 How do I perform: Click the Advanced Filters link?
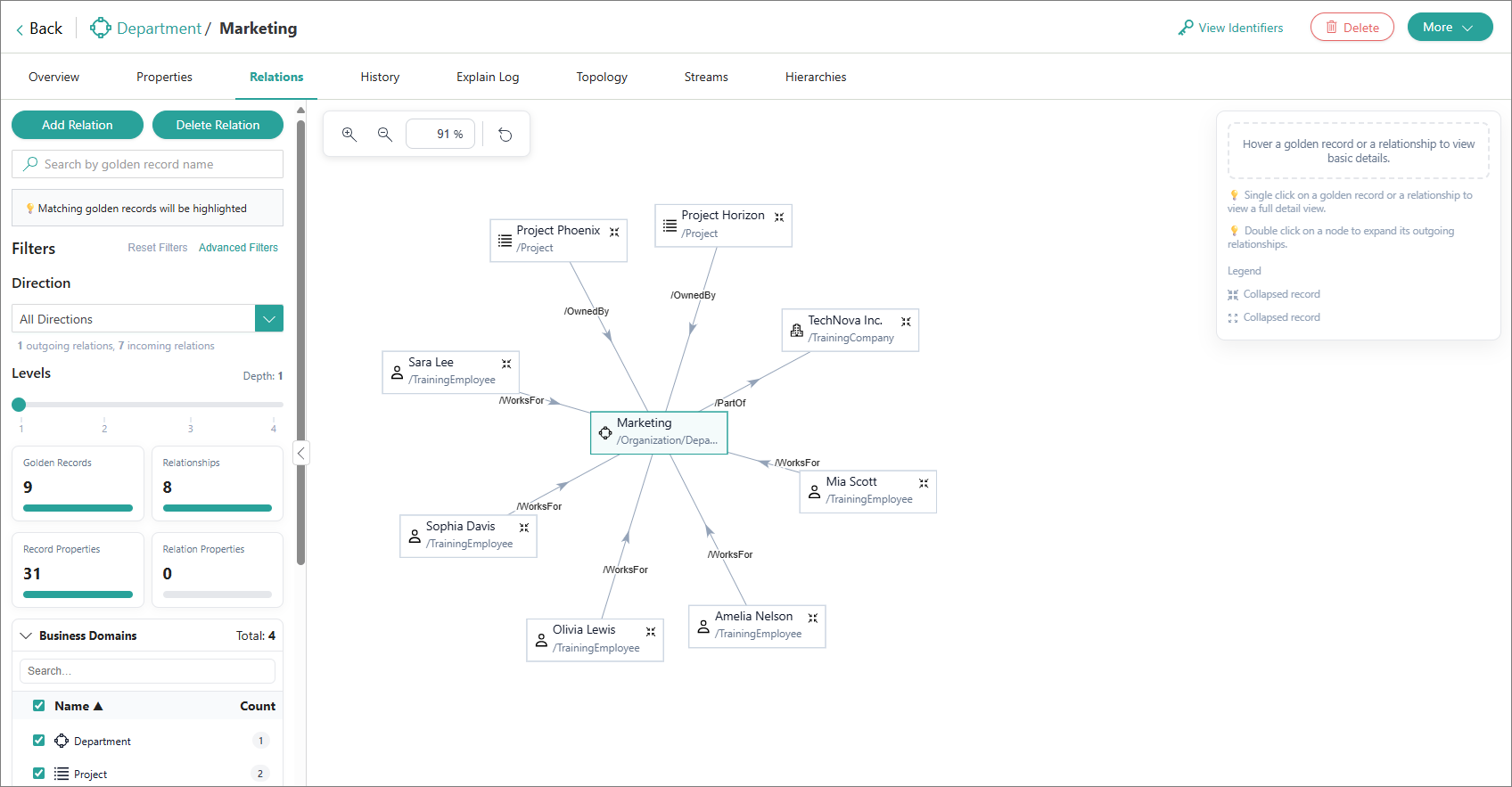(238, 248)
